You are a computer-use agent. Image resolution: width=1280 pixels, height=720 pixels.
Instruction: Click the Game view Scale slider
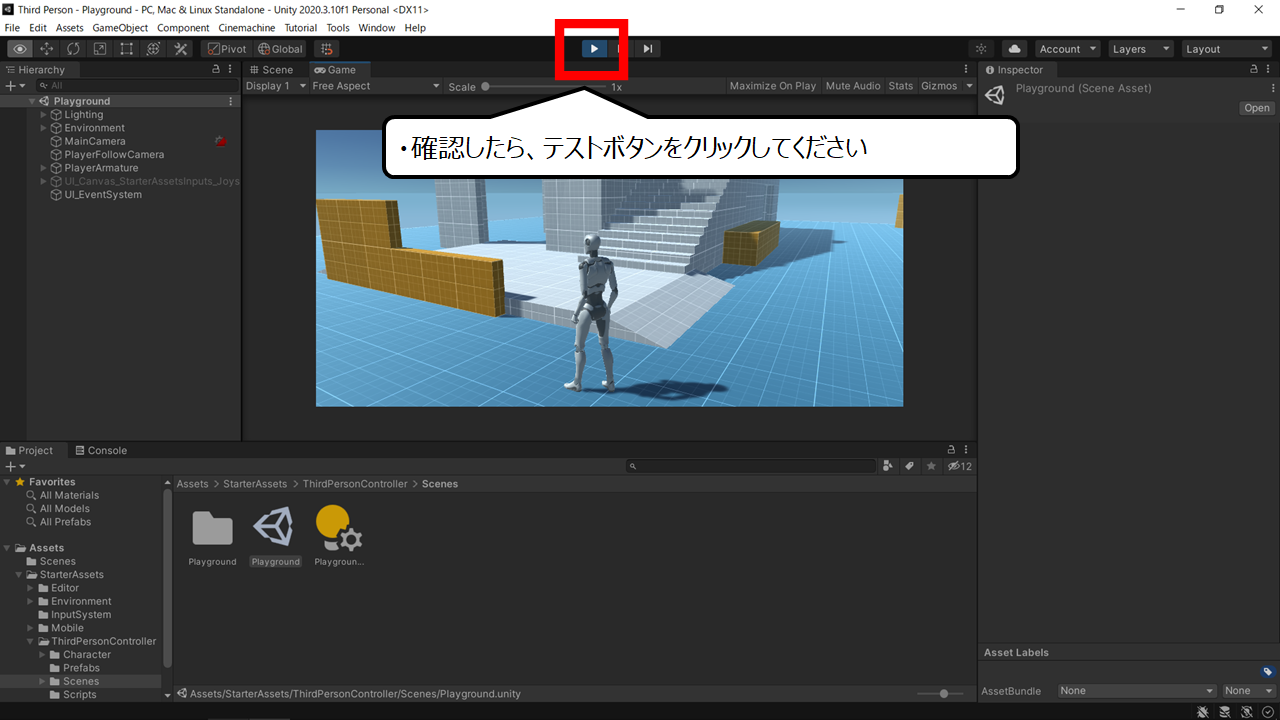click(x=544, y=87)
